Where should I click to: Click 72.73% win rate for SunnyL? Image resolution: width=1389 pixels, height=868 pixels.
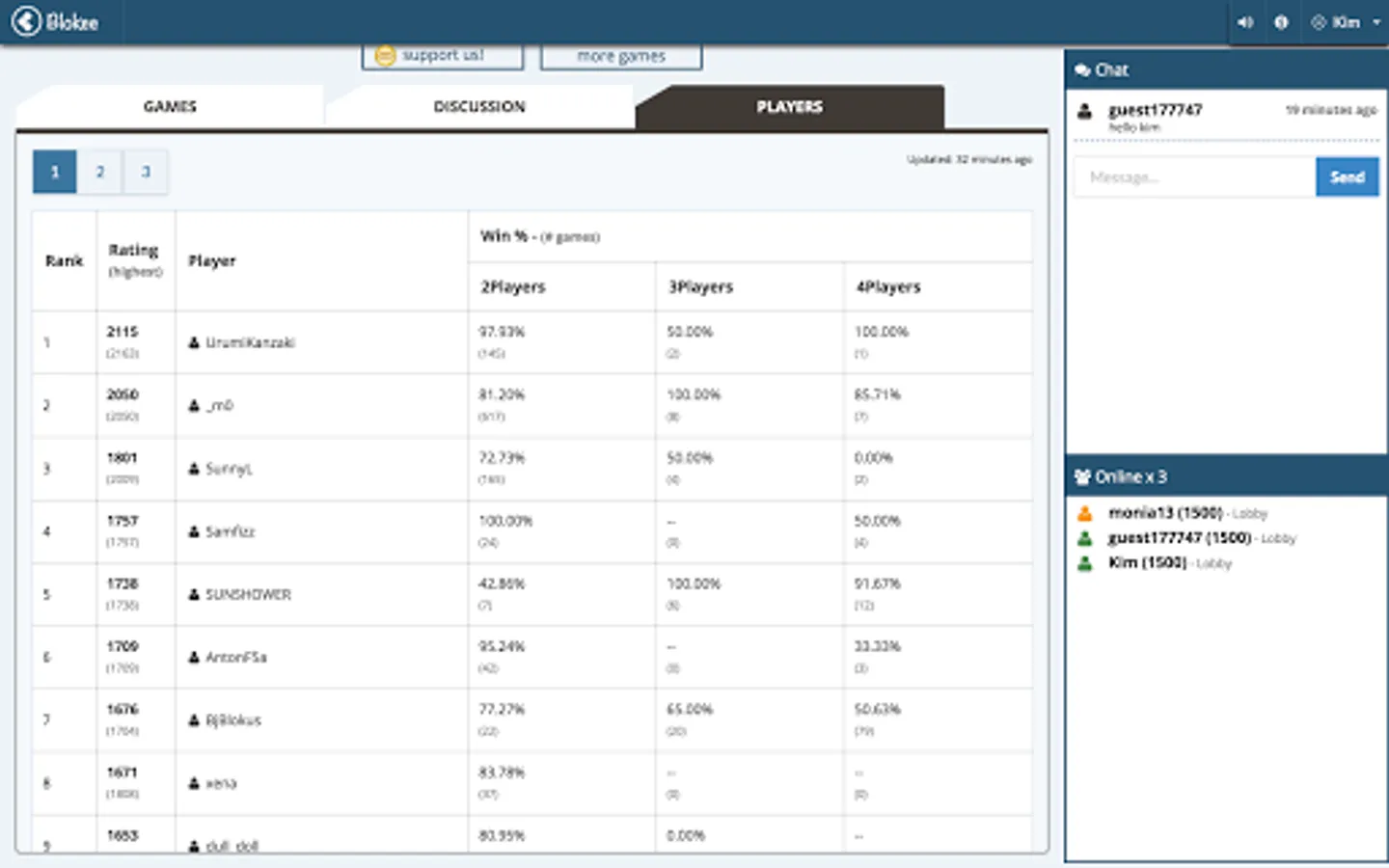[x=502, y=458]
